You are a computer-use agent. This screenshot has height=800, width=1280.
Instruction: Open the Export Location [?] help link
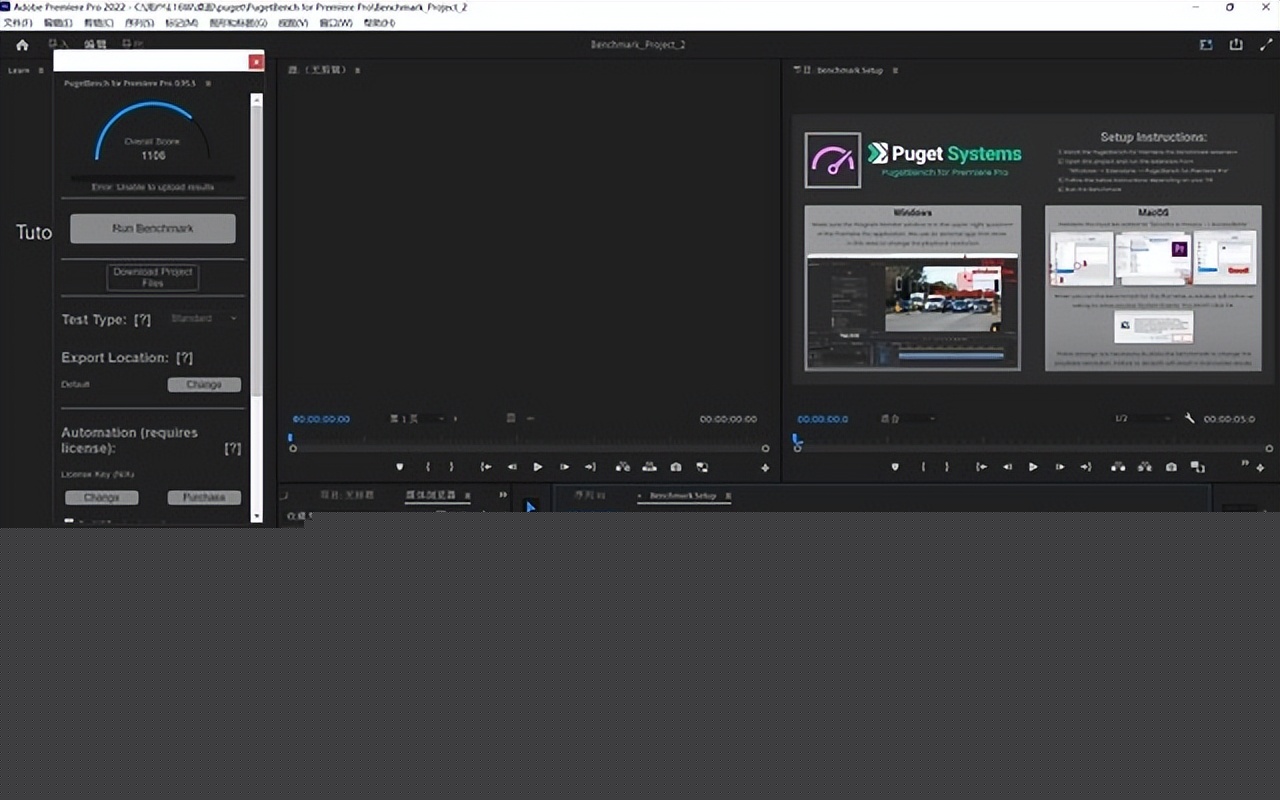tap(184, 358)
